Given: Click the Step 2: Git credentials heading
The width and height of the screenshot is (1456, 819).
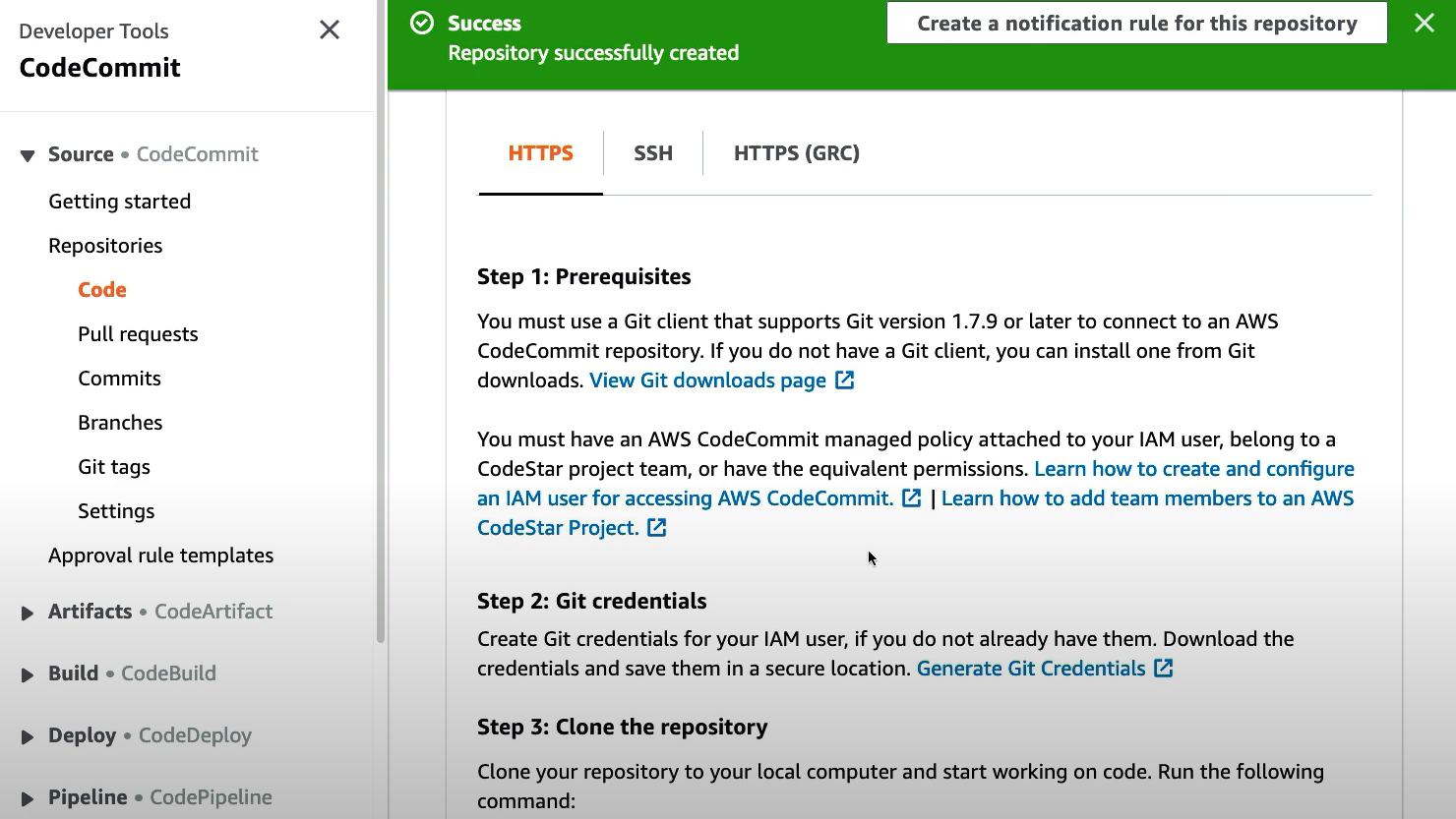Looking at the screenshot, I should [x=591, y=601].
